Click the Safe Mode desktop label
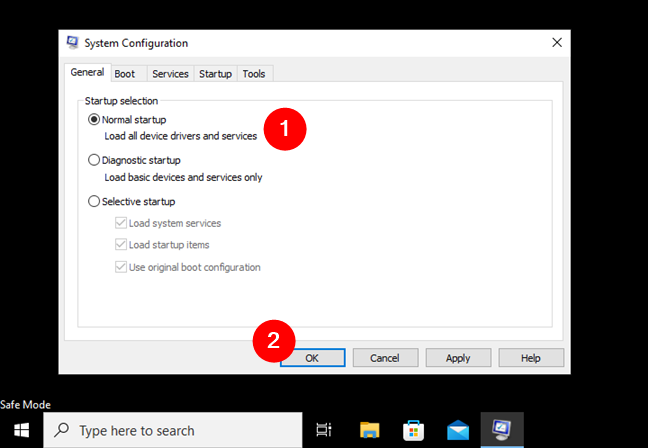648x448 pixels. coord(25,405)
